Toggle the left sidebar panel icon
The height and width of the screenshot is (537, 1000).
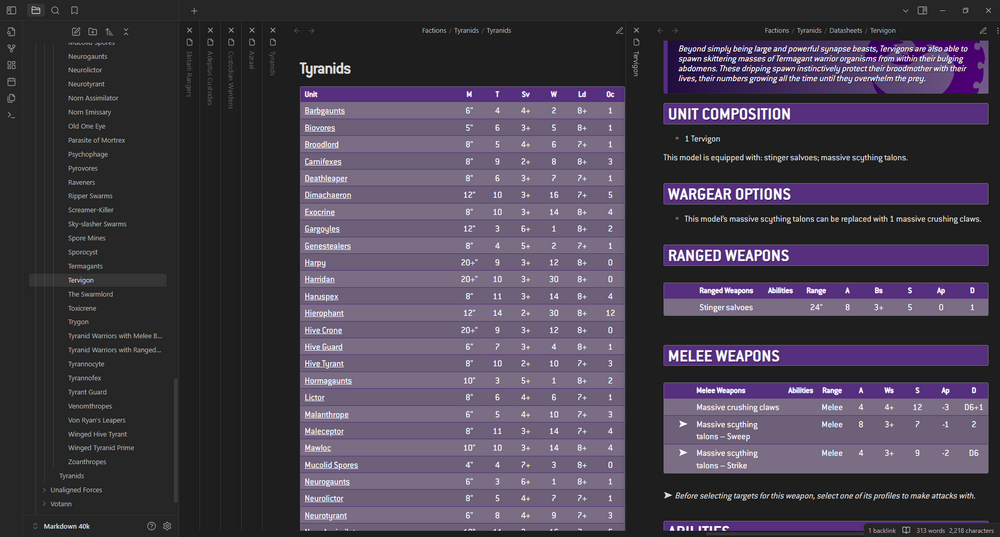[11, 10]
